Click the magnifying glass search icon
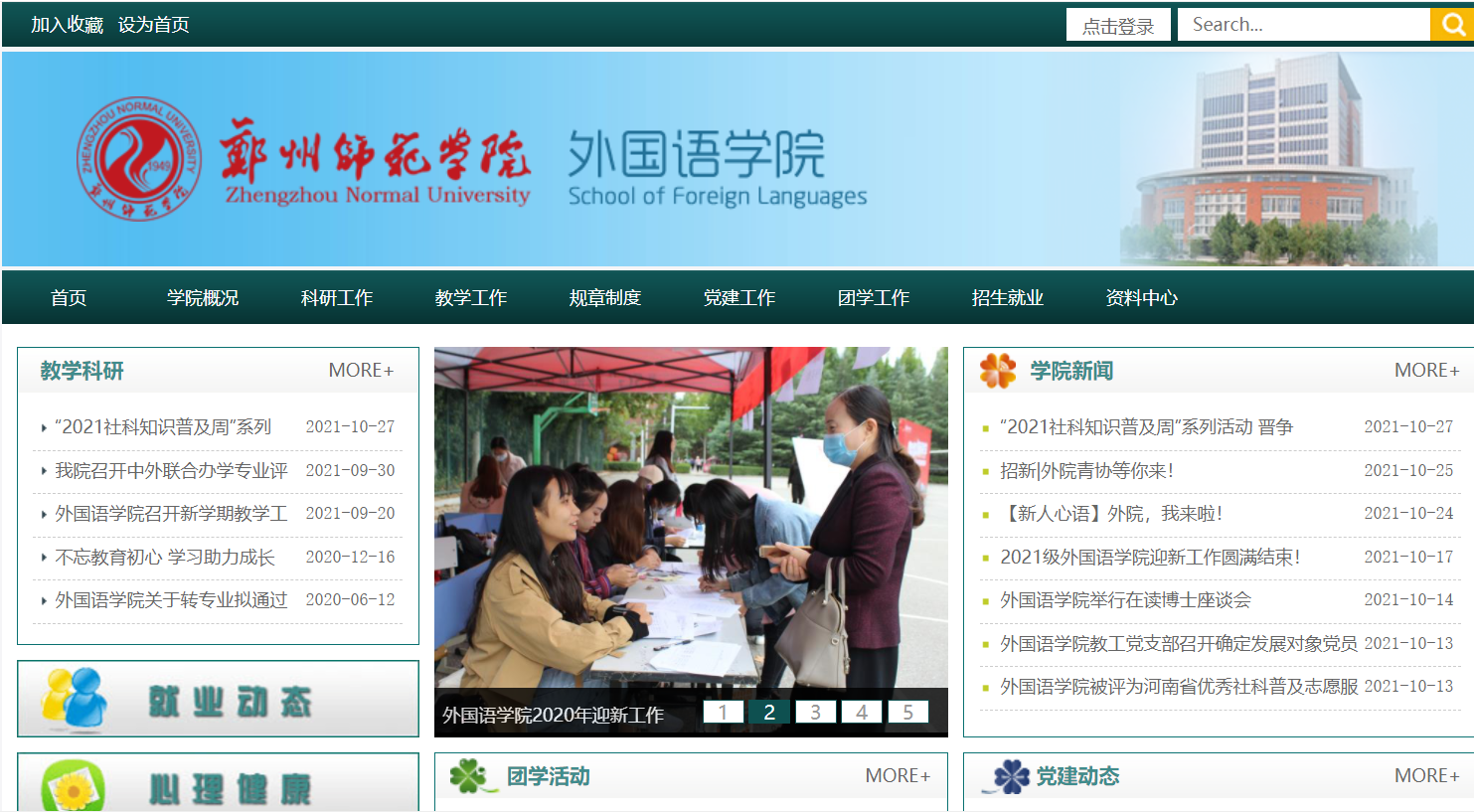1474x812 pixels. click(x=1452, y=23)
